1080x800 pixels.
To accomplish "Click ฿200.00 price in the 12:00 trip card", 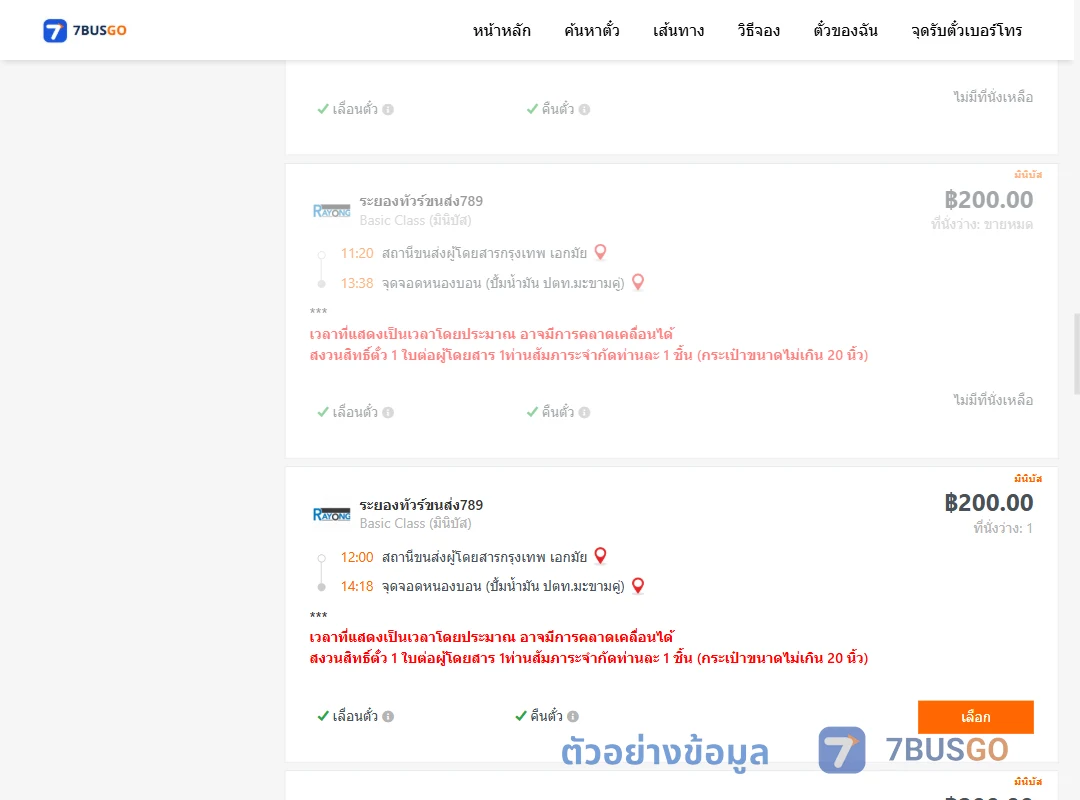I will [988, 503].
